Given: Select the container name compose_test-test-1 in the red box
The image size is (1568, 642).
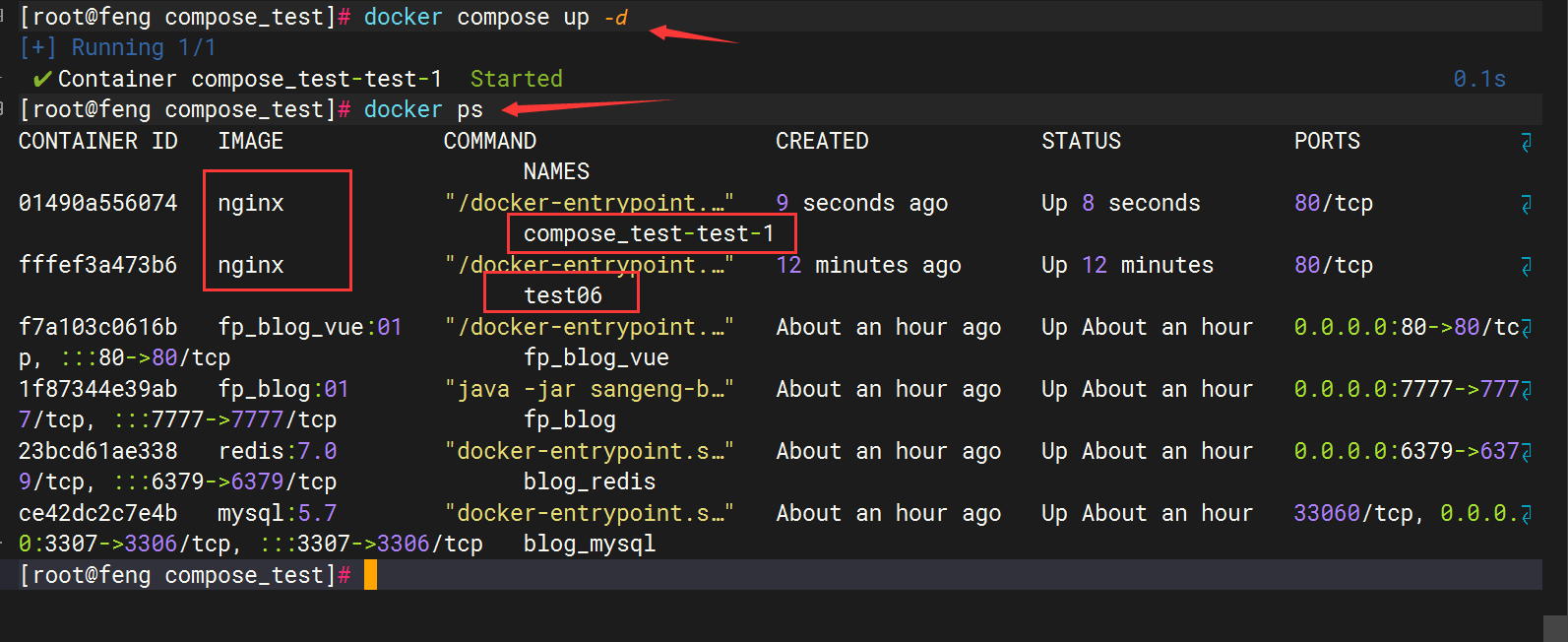Looking at the screenshot, I should pos(649,234).
